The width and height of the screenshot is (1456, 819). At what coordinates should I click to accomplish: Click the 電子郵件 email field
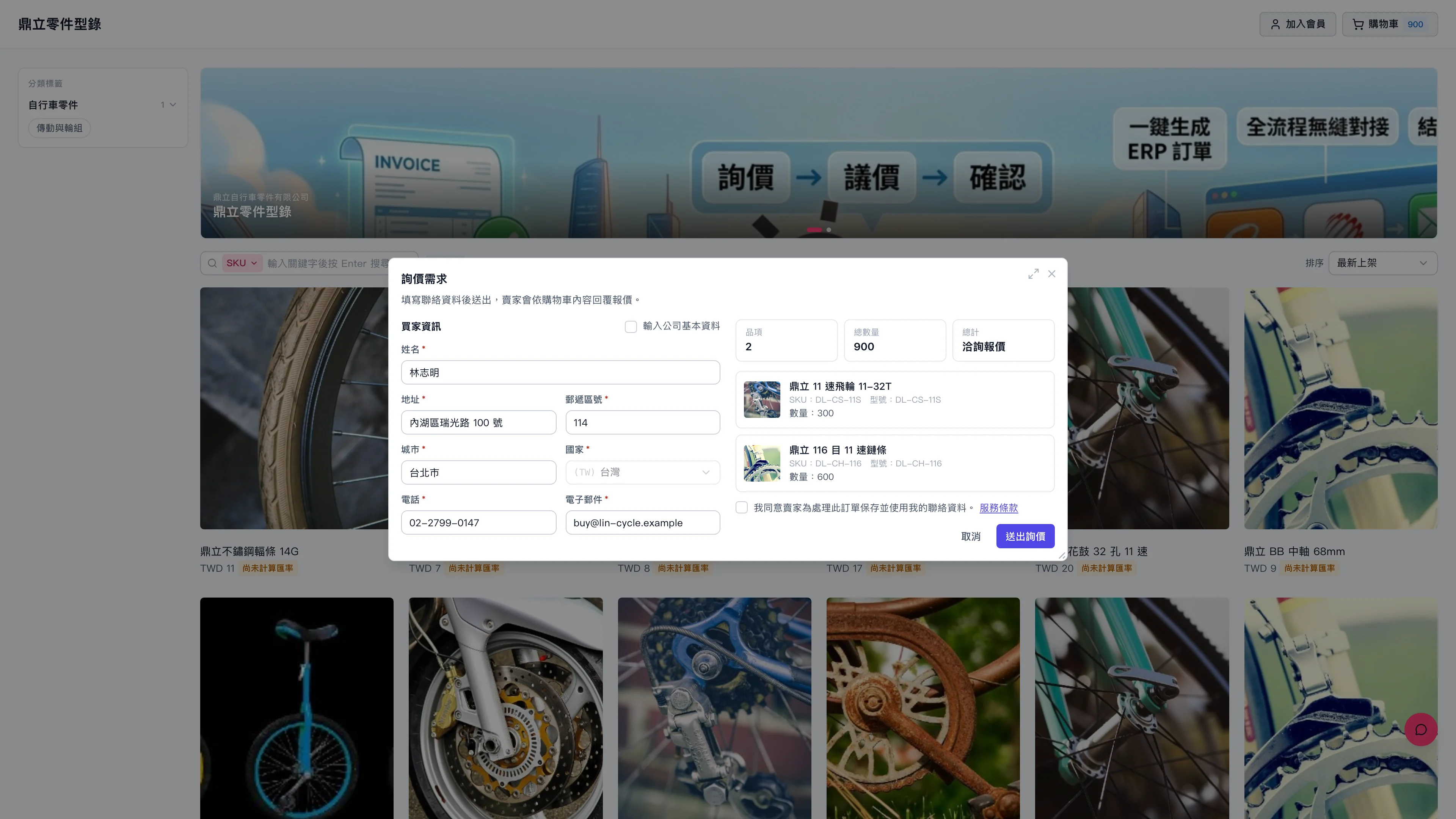643,522
